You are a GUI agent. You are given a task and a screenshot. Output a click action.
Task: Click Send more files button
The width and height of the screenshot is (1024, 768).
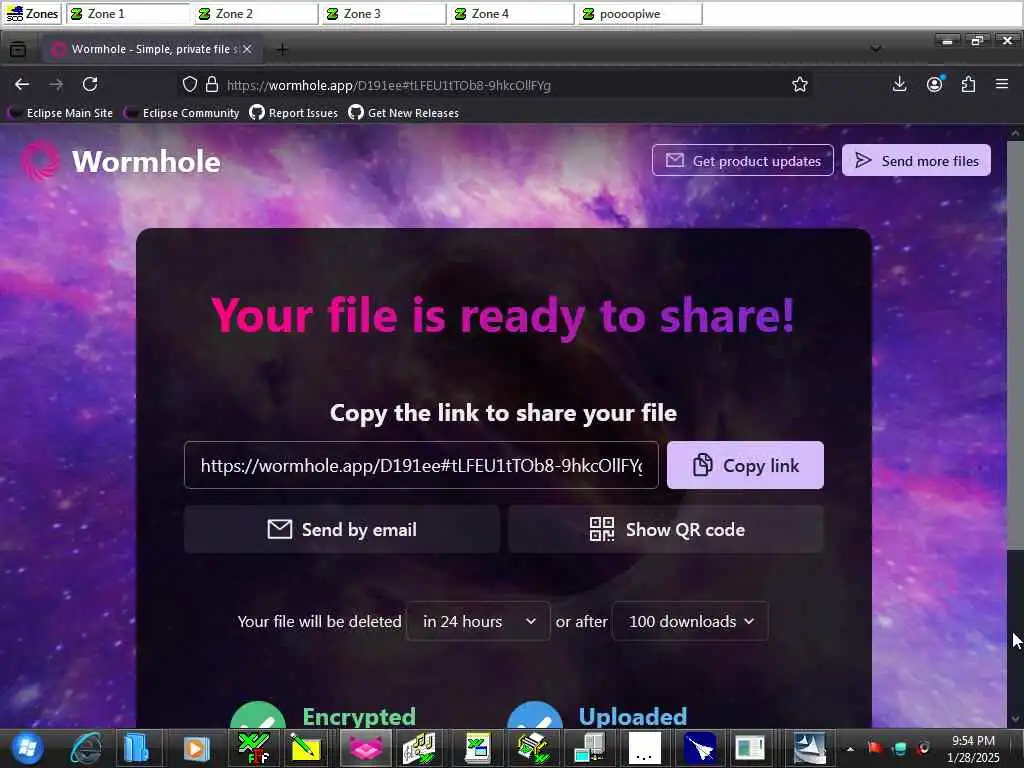tap(916, 161)
